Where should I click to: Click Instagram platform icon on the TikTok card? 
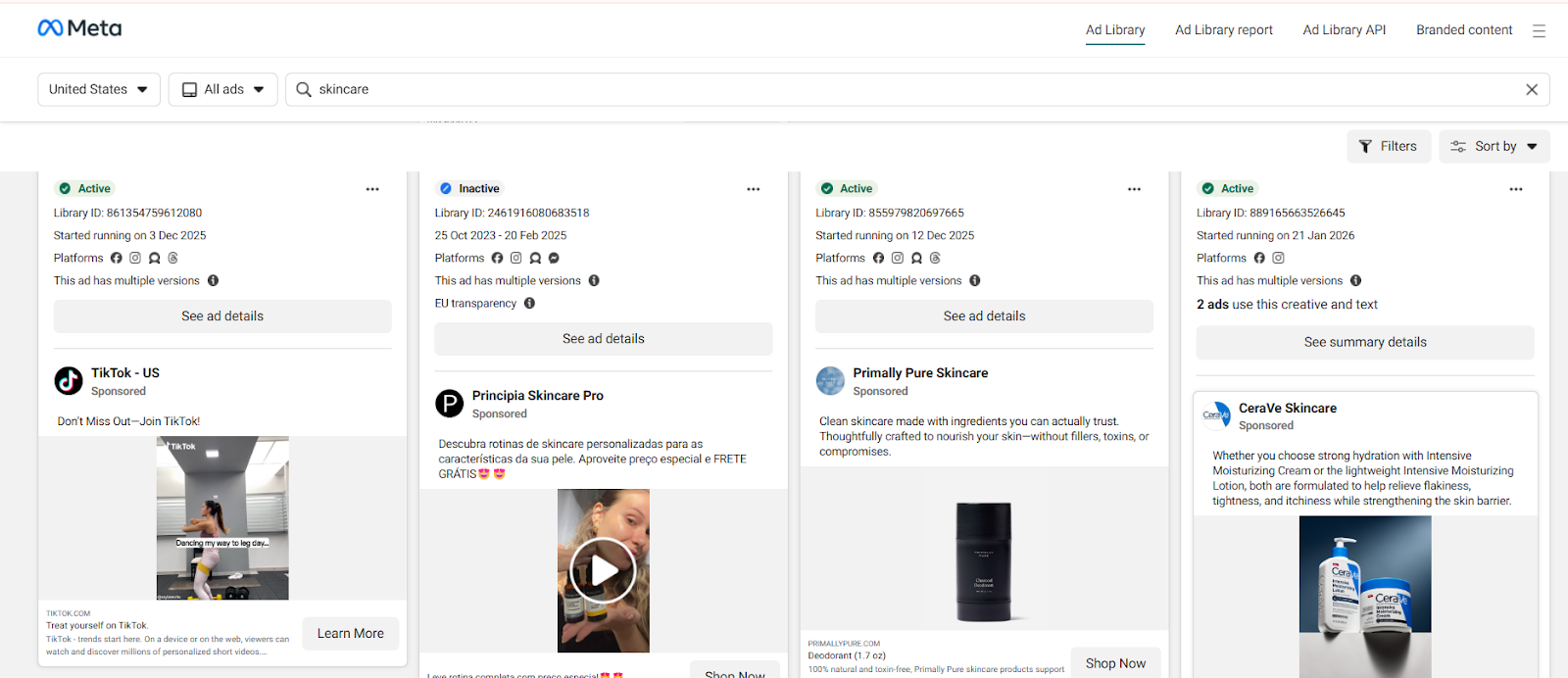(x=135, y=258)
